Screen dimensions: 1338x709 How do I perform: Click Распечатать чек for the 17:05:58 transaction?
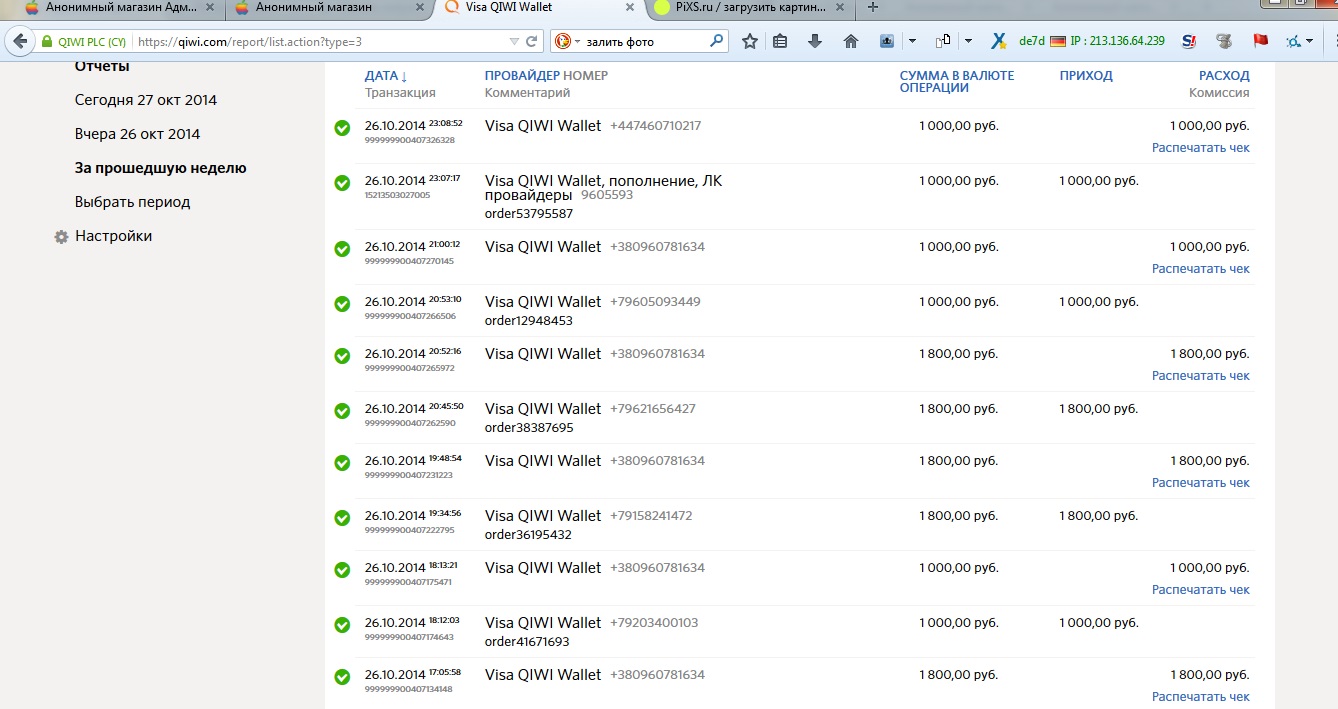point(1201,697)
